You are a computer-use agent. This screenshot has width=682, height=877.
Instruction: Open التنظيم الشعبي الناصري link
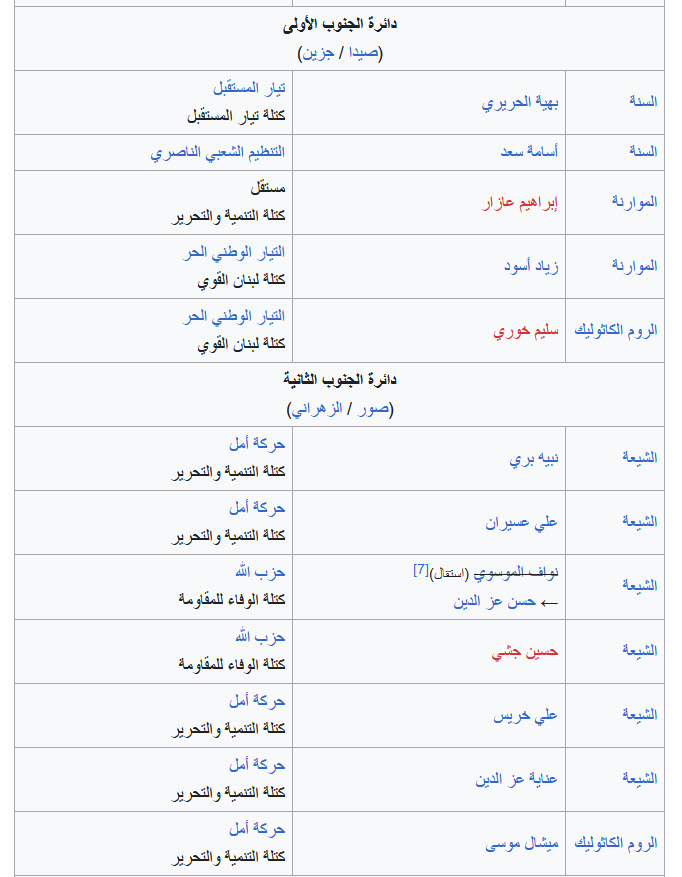tap(218, 153)
